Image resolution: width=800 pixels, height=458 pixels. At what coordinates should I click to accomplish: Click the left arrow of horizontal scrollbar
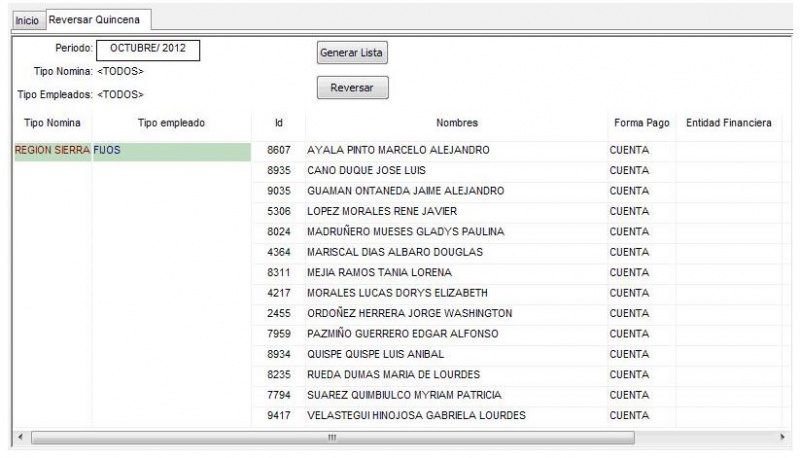point(20,437)
